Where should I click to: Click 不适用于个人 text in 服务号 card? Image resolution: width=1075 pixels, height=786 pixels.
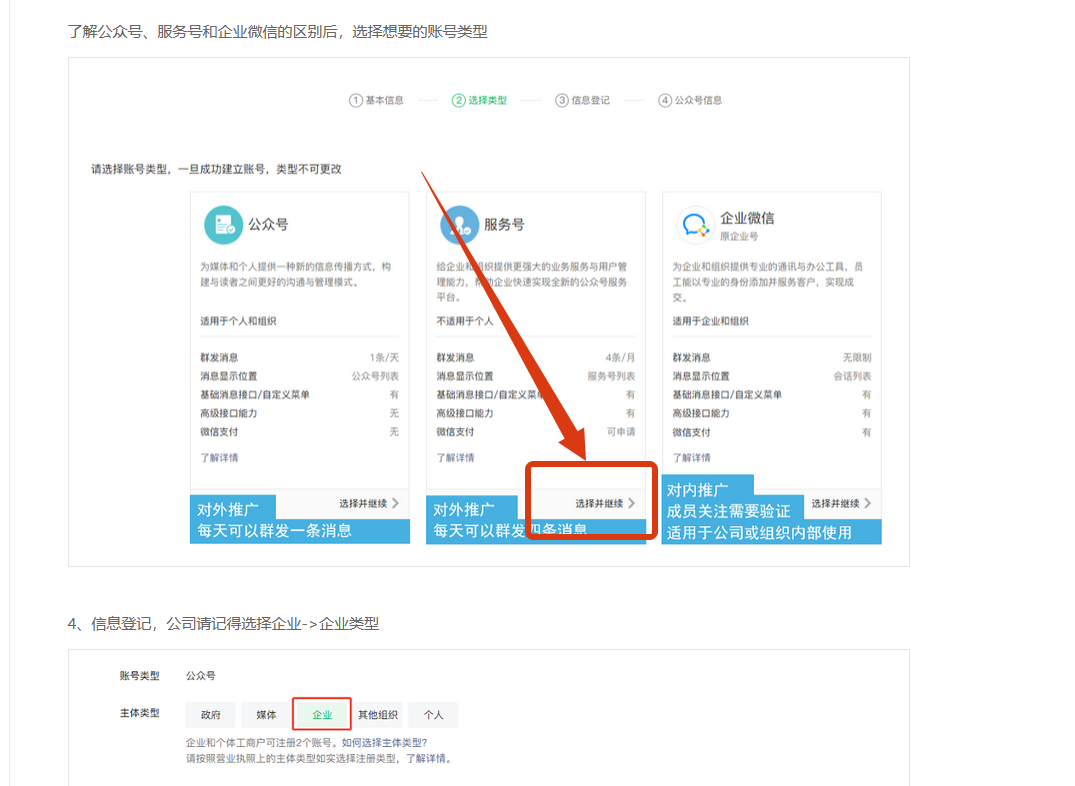(464, 321)
